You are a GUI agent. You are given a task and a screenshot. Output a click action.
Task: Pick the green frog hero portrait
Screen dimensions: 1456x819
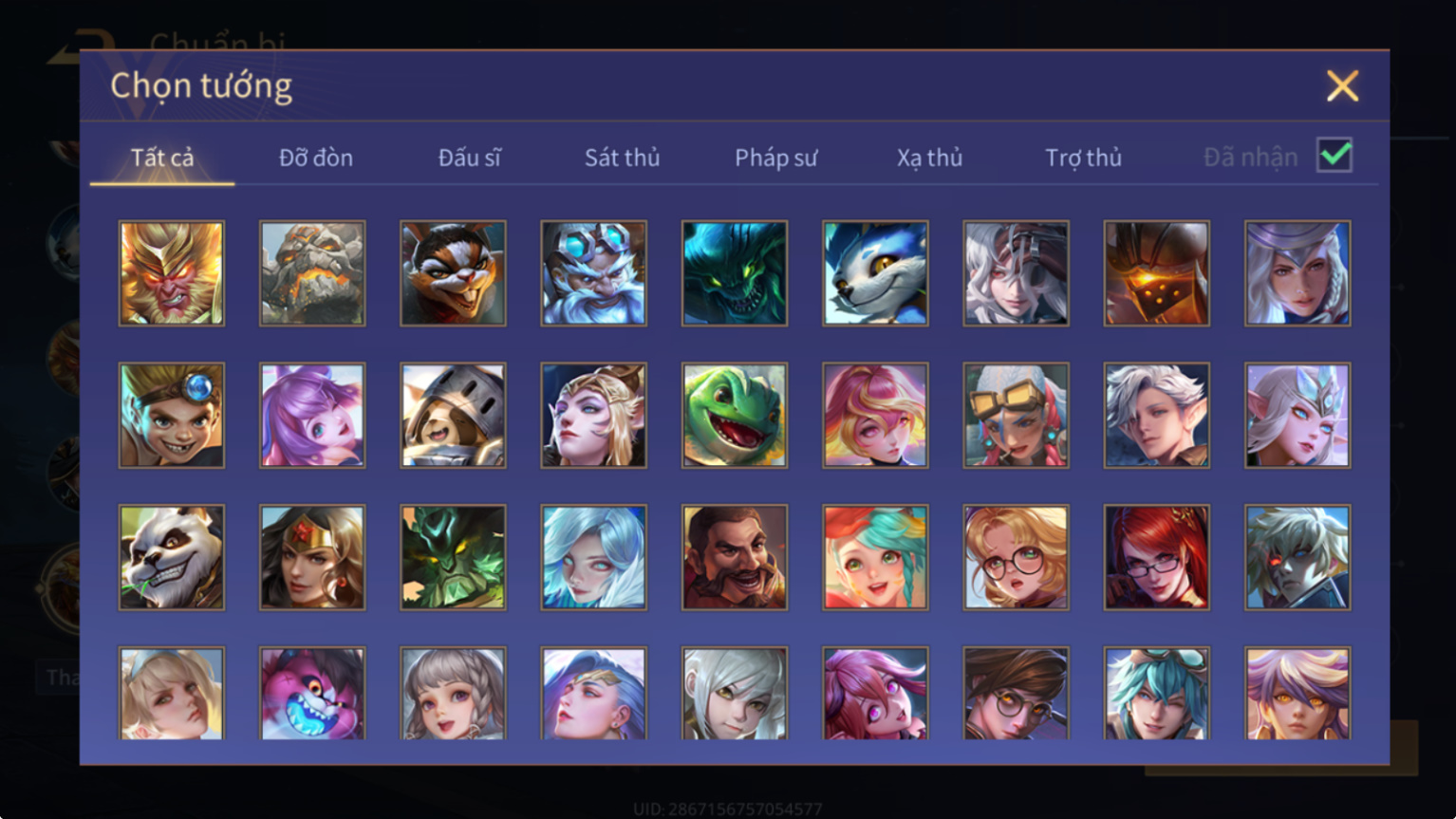point(735,415)
